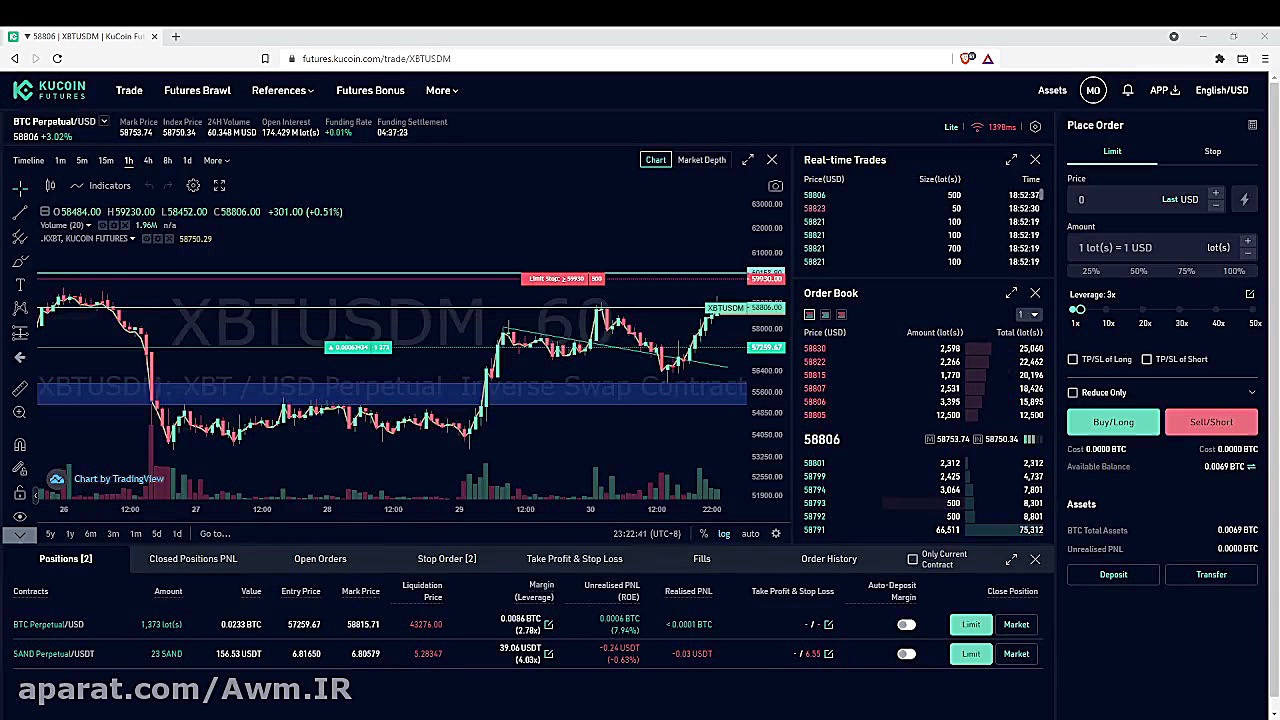1280x720 pixels.
Task: Open the TradingView logo button
Action: point(57,479)
